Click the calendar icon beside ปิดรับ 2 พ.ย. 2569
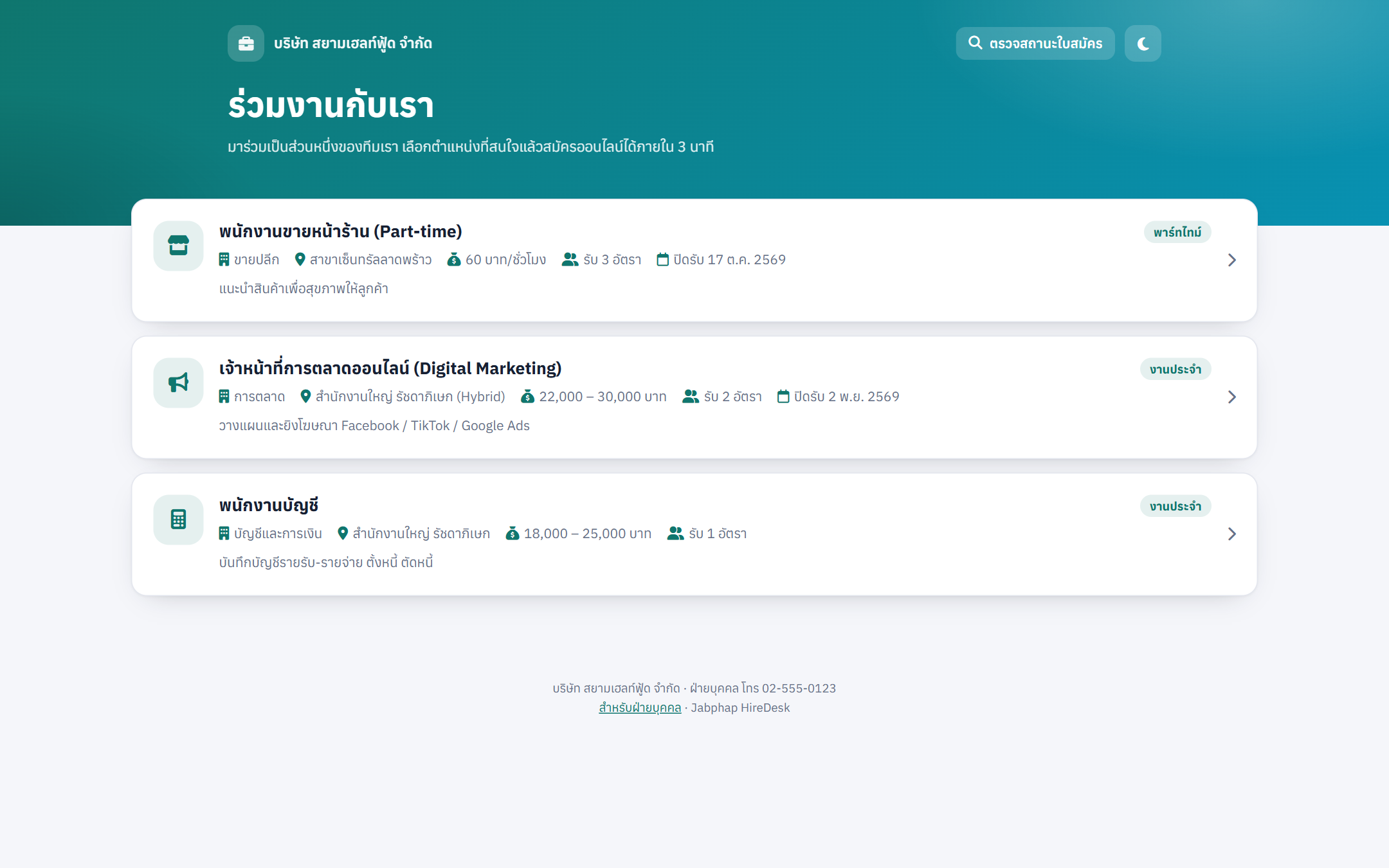Viewport: 1389px width, 868px height. 783,397
